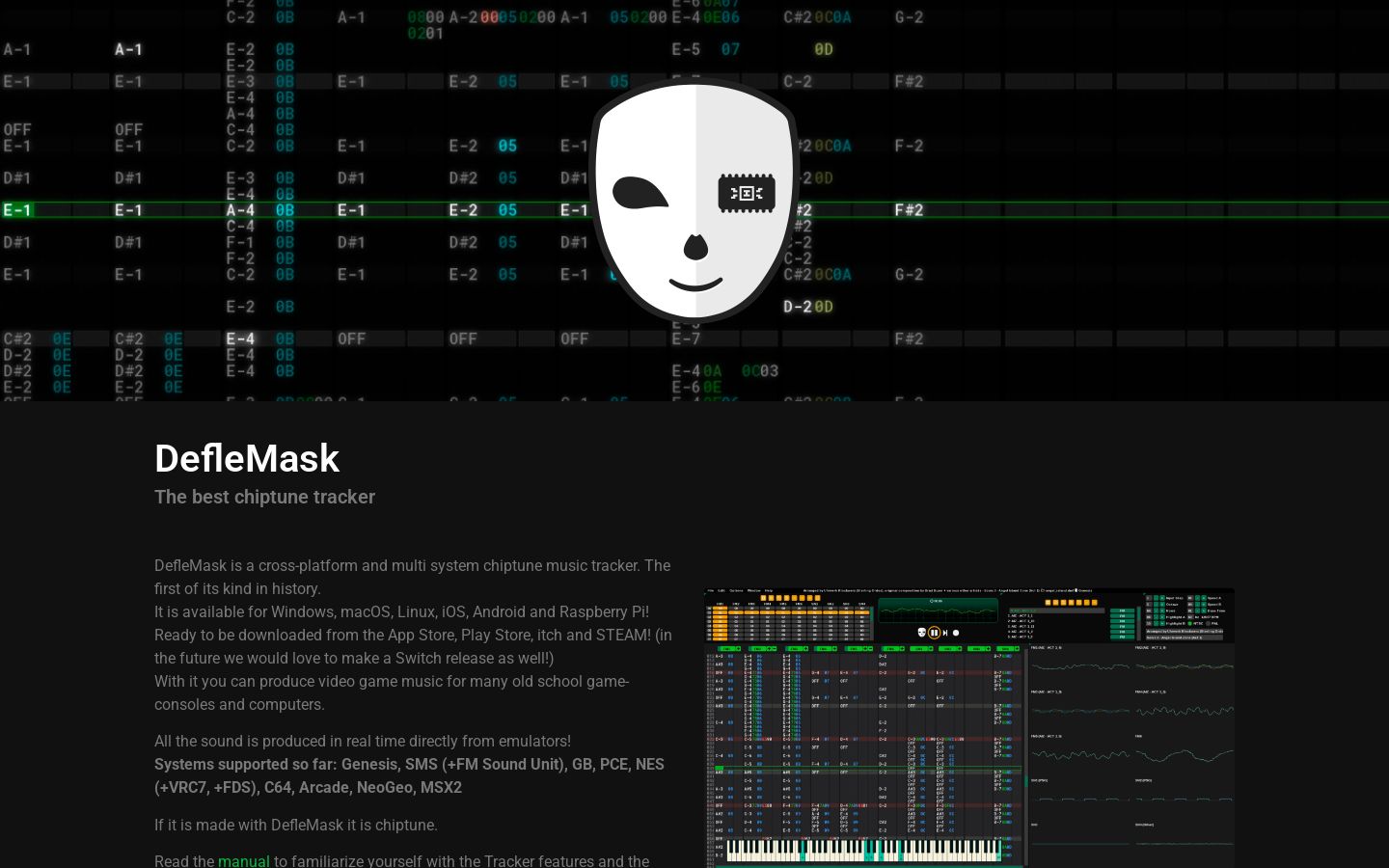The image size is (1389, 868).
Task: Click "If it is made with DefleMask it is chiptune."
Action: (x=296, y=825)
